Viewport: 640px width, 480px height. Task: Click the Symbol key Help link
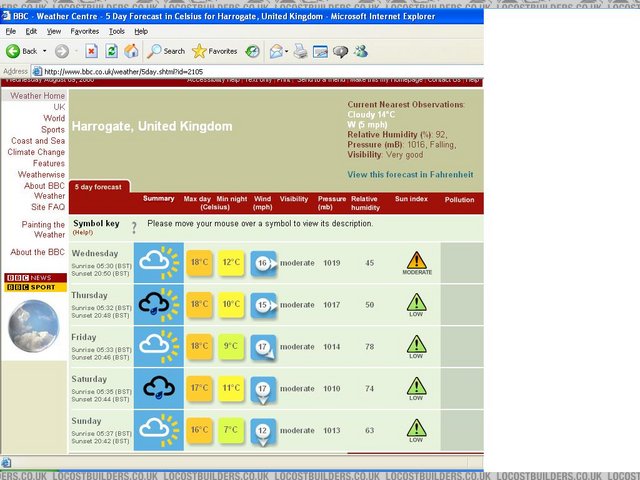(83, 233)
